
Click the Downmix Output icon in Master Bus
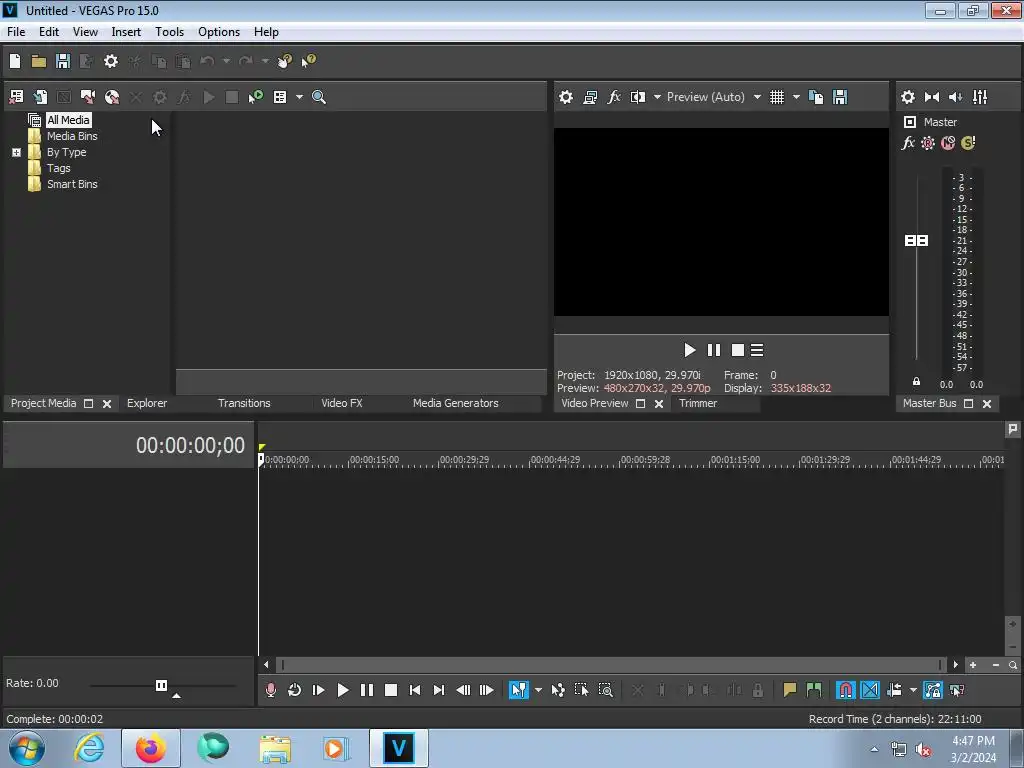coord(932,97)
